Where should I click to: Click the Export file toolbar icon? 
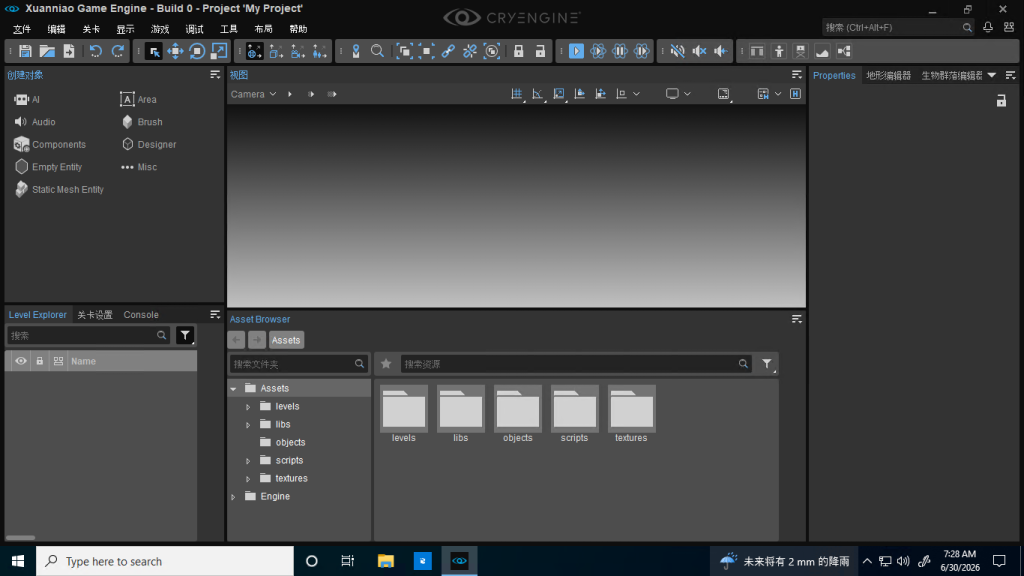[x=69, y=51]
